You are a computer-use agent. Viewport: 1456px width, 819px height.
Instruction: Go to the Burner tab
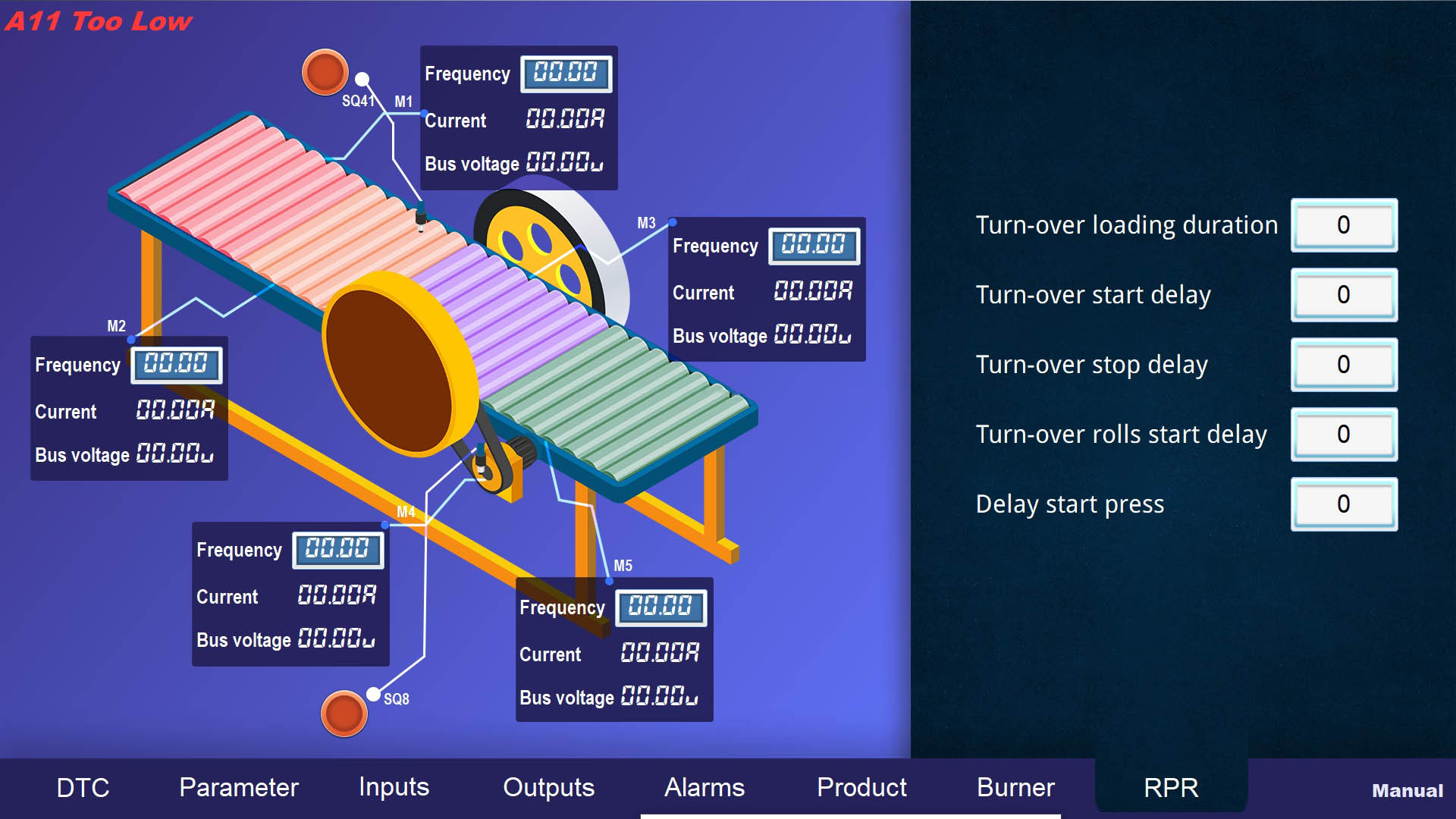[1015, 787]
